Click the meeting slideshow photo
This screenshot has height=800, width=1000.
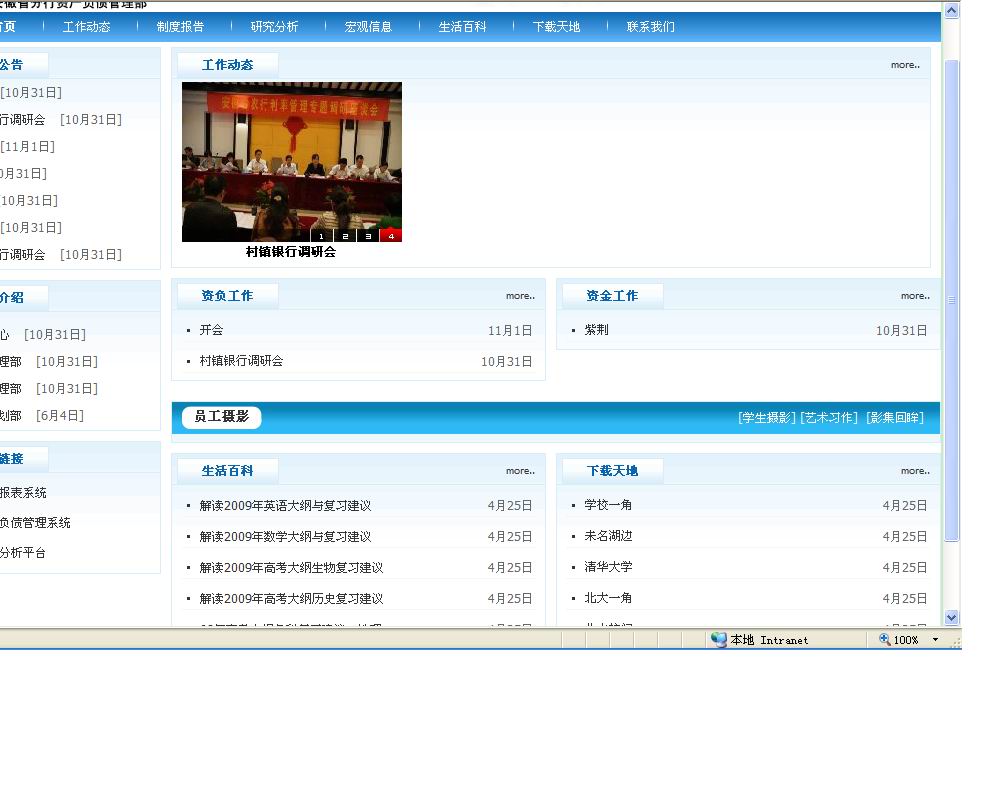click(x=291, y=155)
